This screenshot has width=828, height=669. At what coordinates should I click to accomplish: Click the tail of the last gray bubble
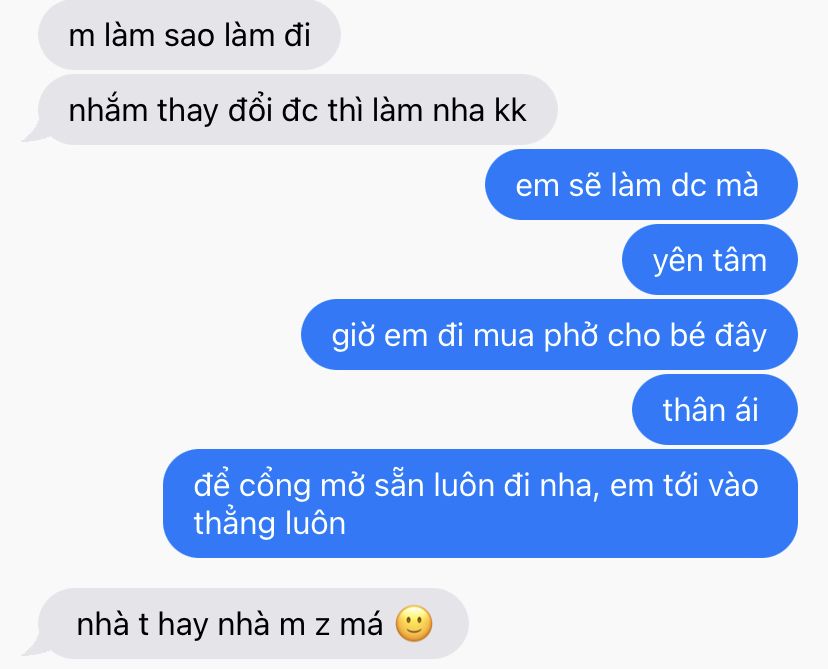point(32,649)
